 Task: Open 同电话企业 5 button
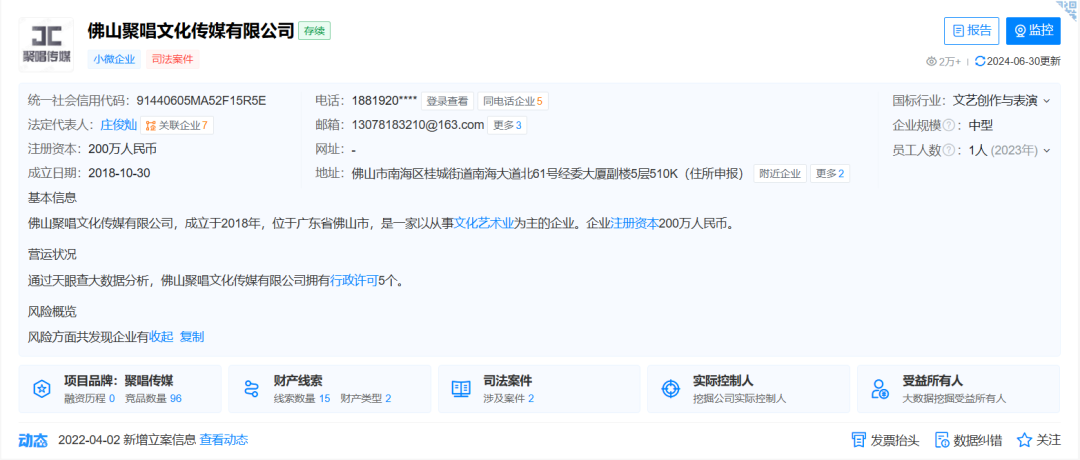pyautogui.click(x=512, y=101)
